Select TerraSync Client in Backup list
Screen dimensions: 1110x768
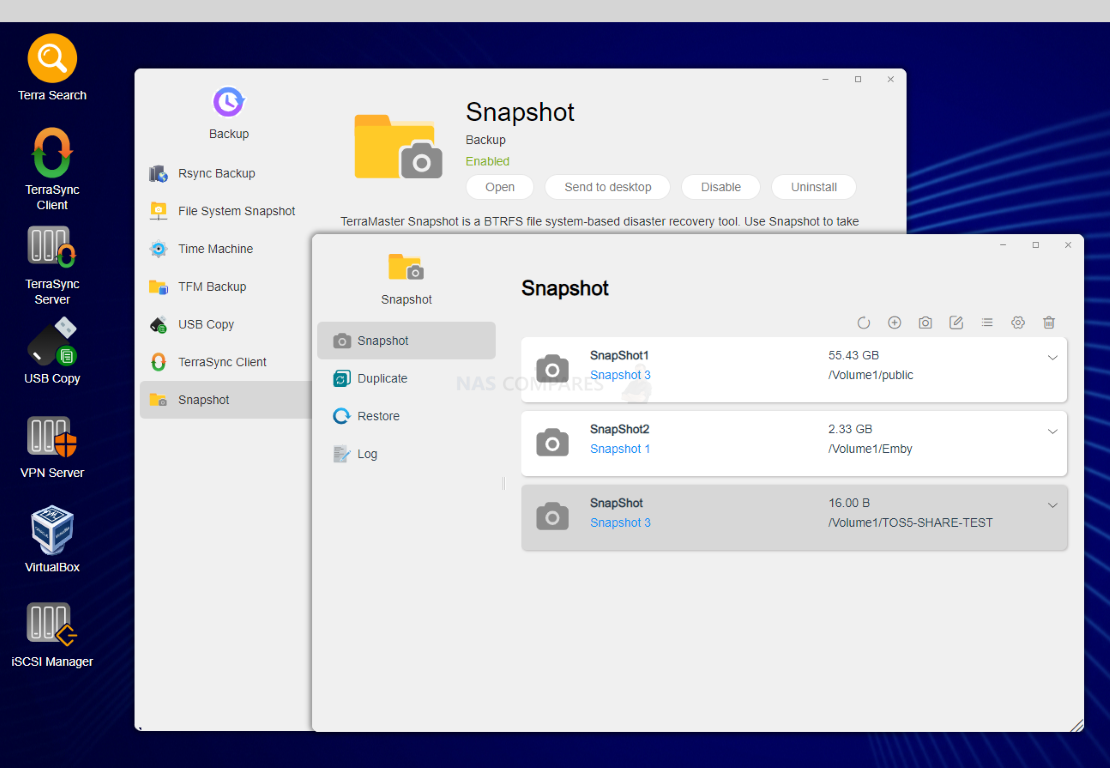225,362
